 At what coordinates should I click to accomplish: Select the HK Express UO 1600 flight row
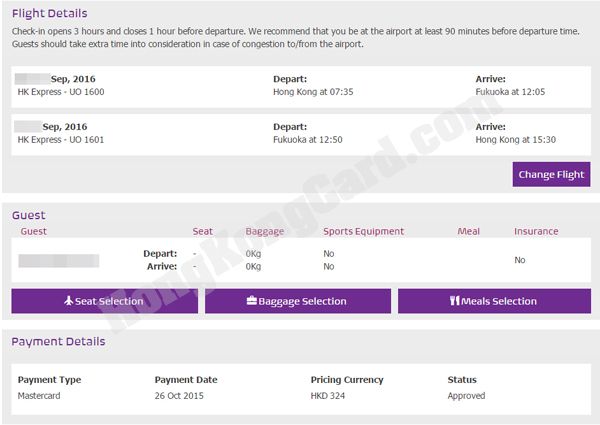61,92
